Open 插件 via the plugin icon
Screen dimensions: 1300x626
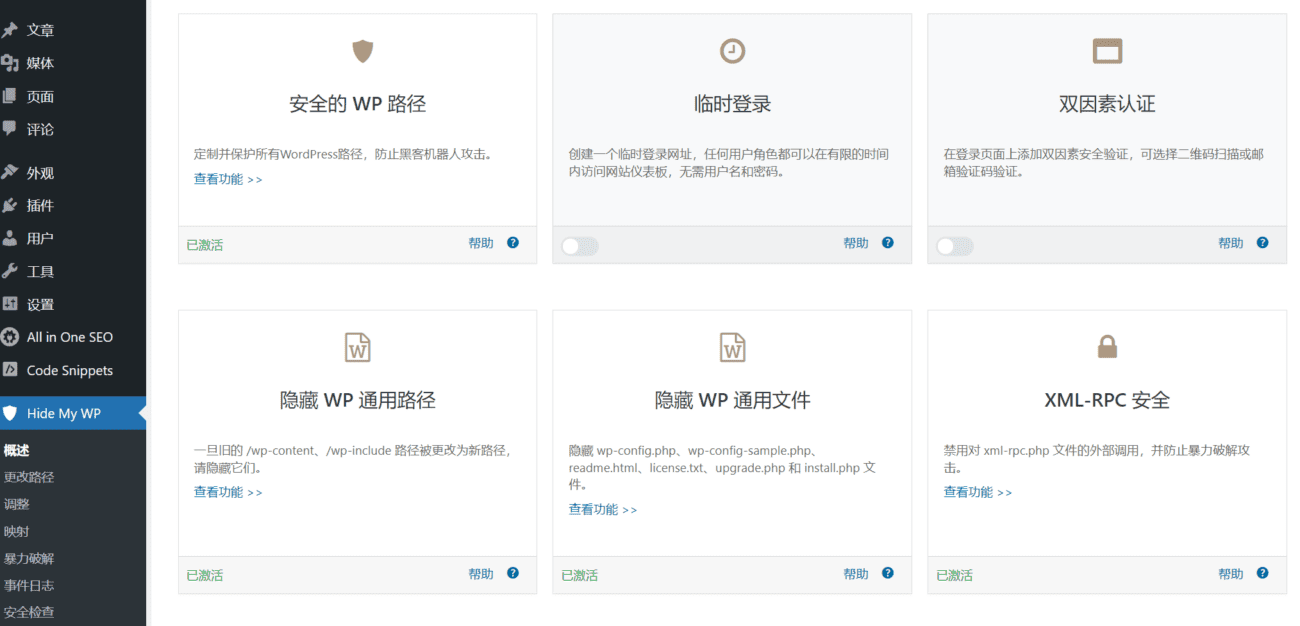point(13,205)
